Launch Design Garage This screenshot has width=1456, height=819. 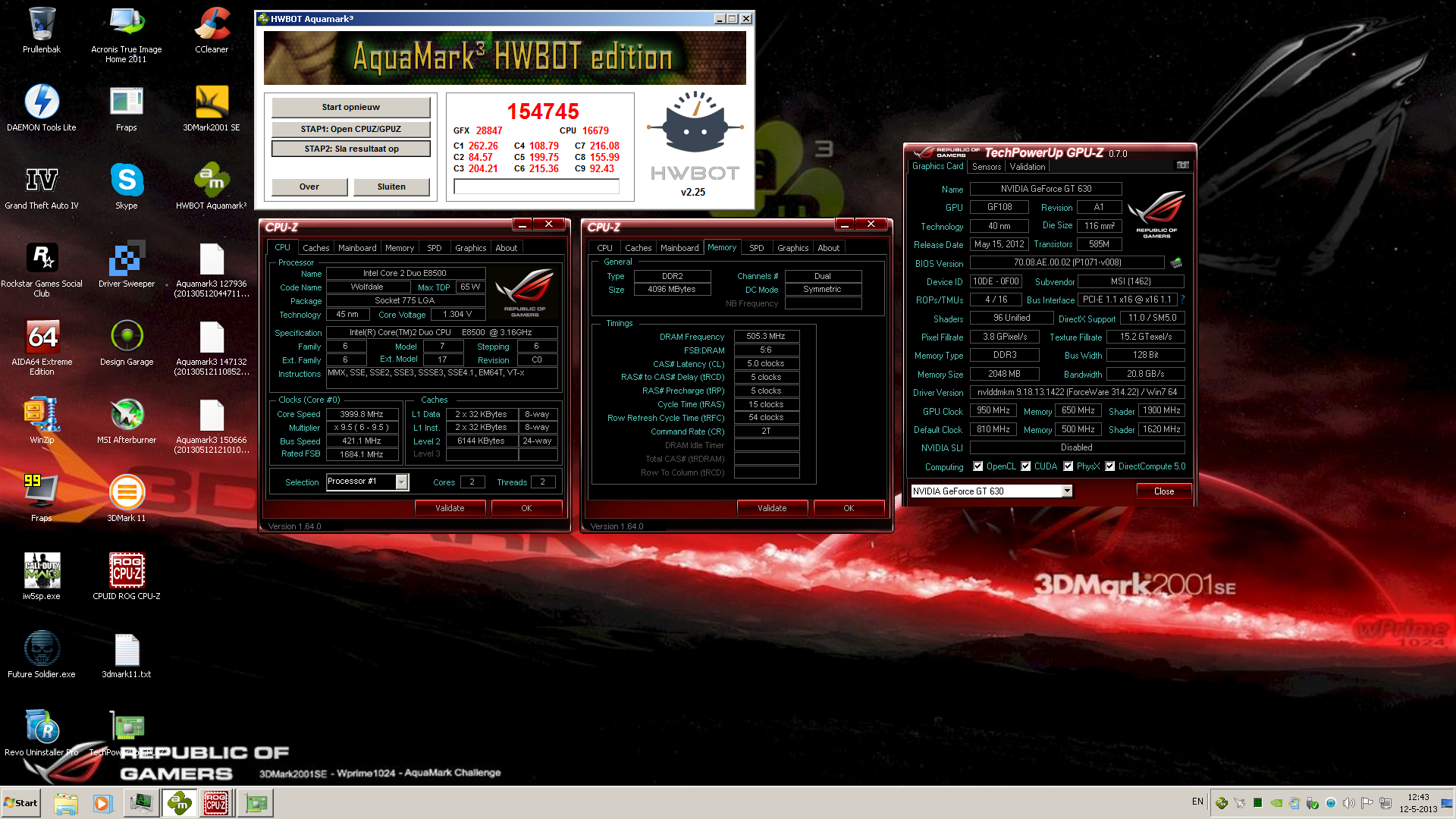[127, 343]
